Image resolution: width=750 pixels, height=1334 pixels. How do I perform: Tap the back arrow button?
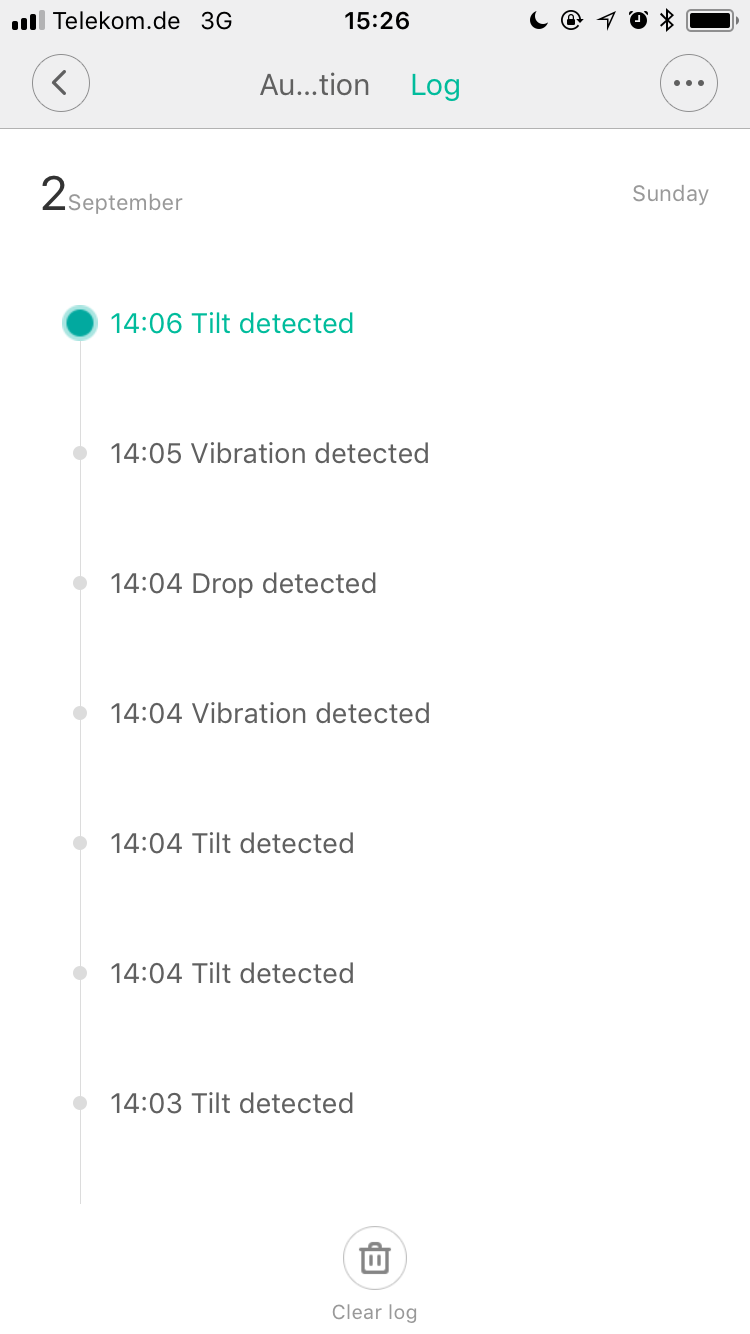click(61, 83)
